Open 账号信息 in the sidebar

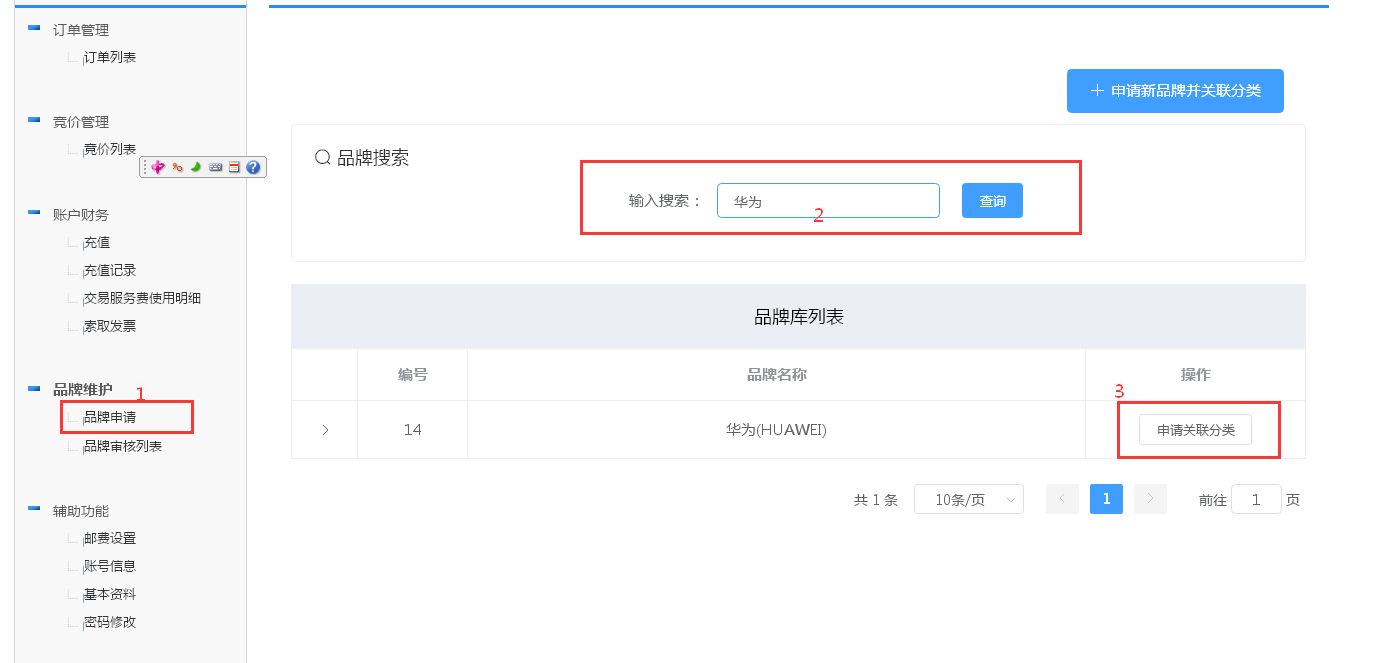point(110,566)
